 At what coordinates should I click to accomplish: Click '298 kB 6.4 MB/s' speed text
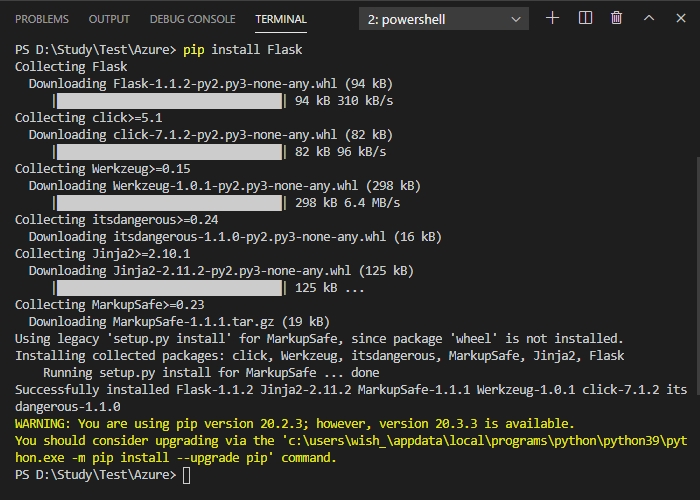click(x=347, y=203)
